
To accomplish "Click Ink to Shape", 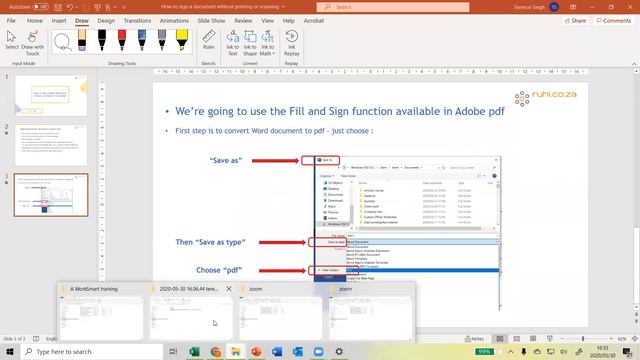I will point(250,43).
